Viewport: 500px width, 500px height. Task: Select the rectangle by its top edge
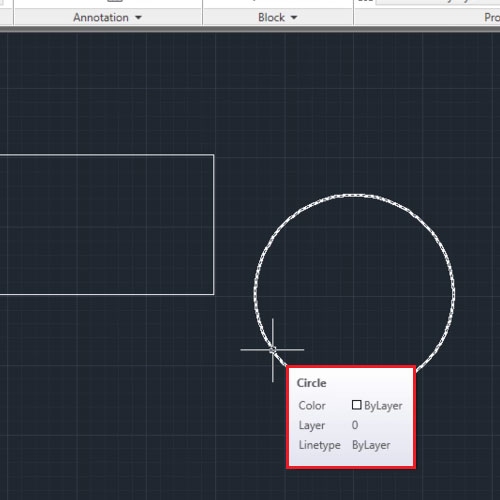pyautogui.click(x=107, y=155)
